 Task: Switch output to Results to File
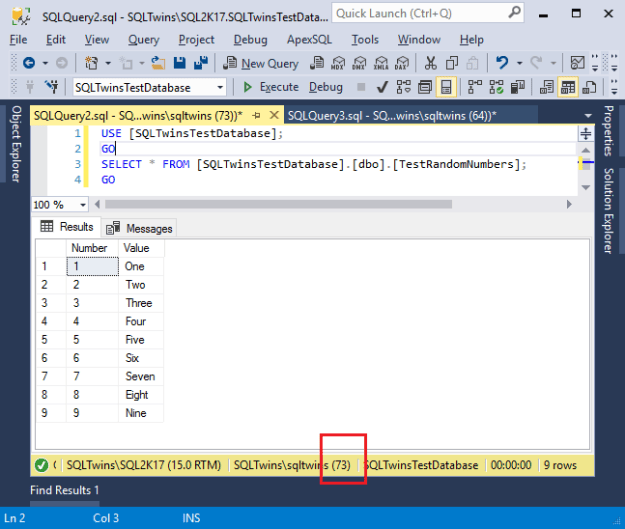pyautogui.click(x=589, y=87)
